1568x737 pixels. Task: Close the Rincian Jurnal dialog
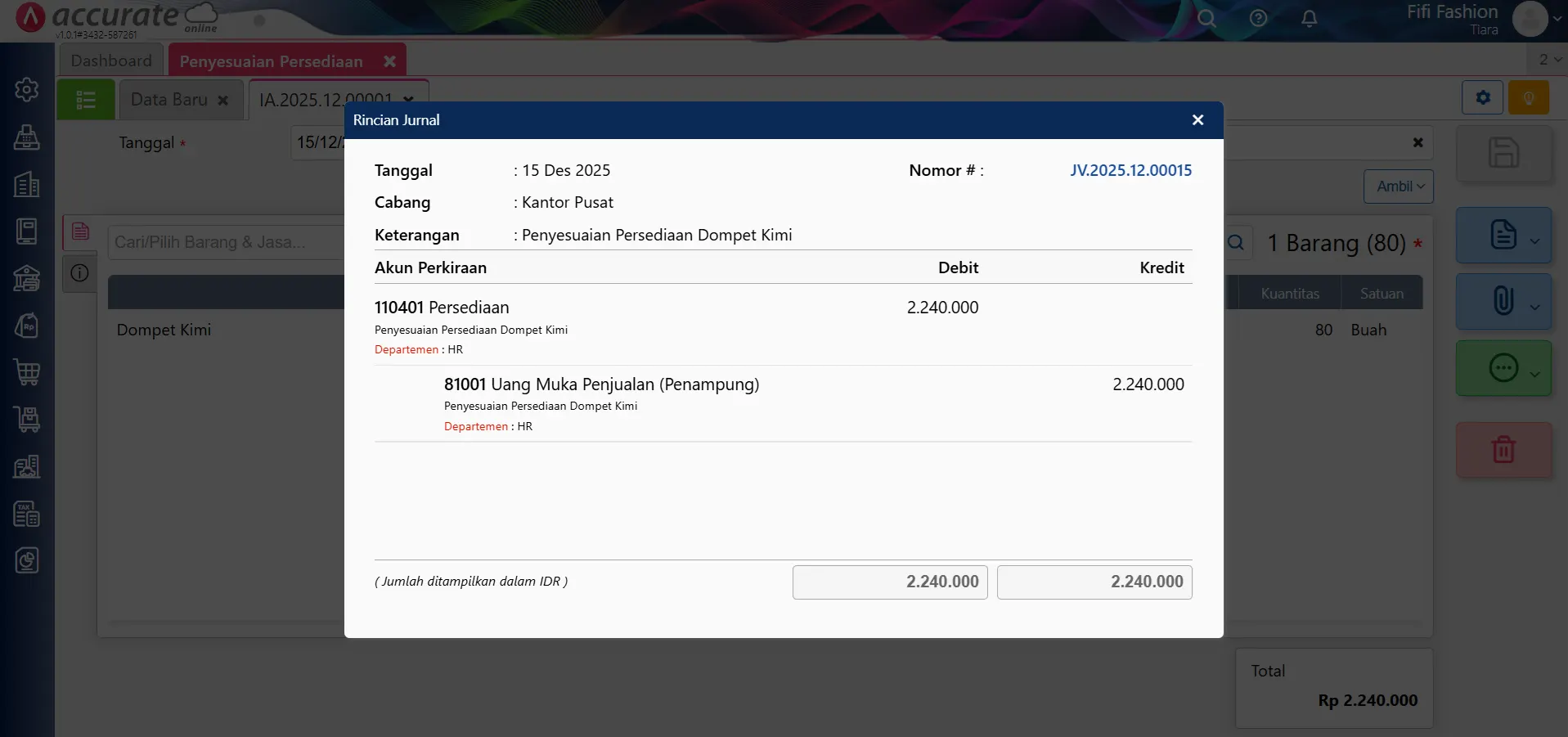click(1197, 120)
